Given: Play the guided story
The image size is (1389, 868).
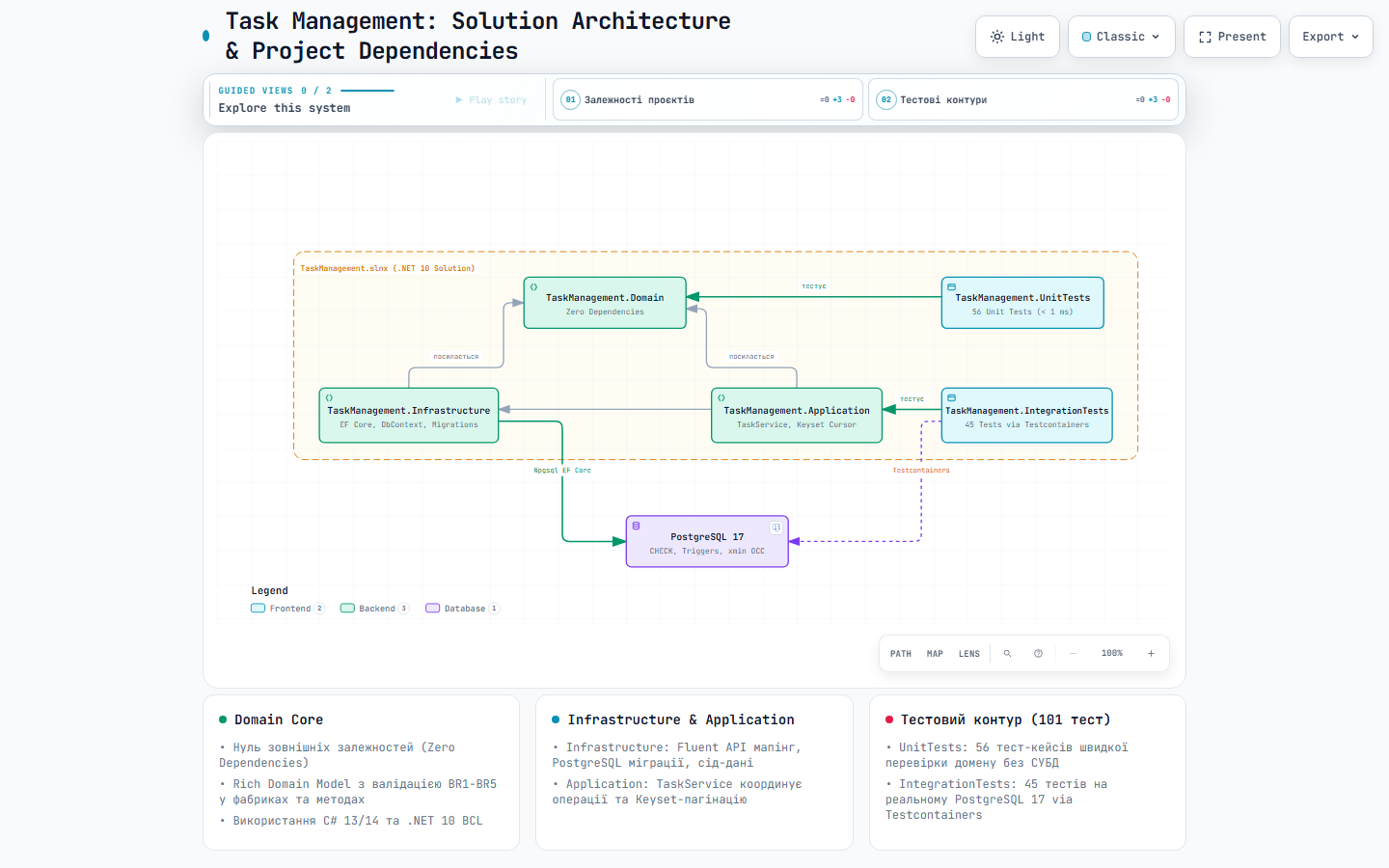Looking at the screenshot, I should click(x=492, y=99).
